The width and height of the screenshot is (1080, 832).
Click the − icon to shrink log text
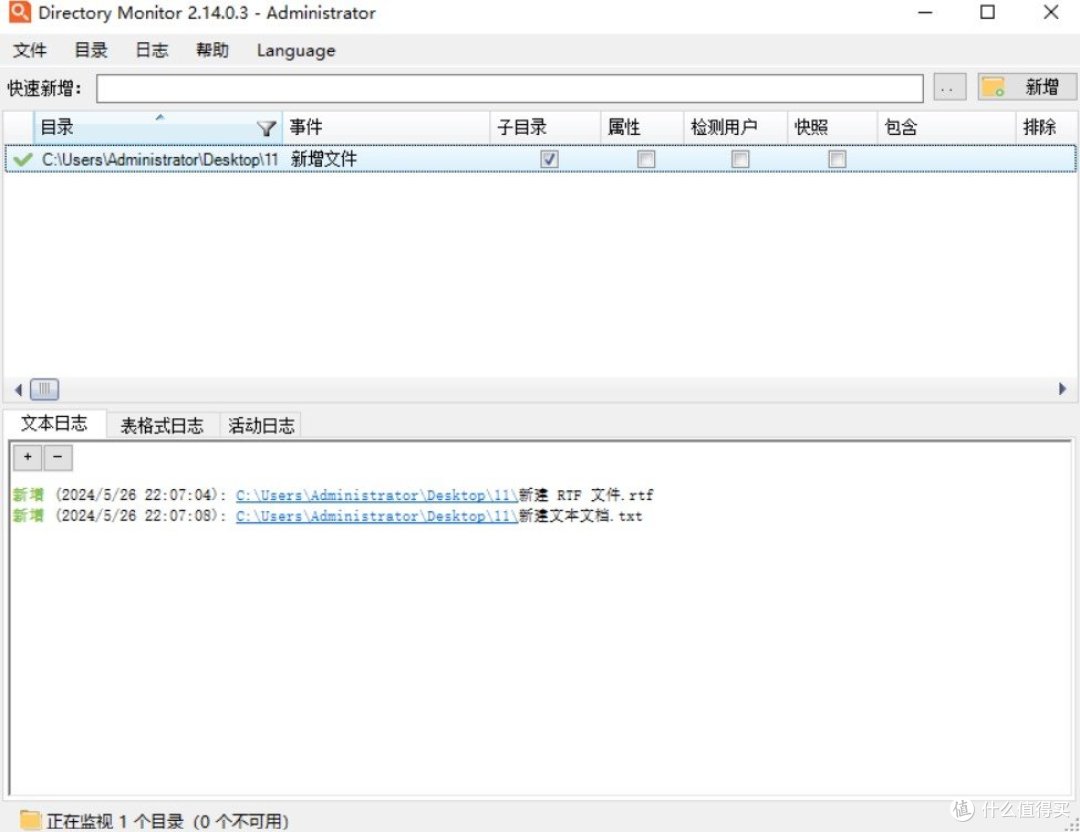(57, 457)
